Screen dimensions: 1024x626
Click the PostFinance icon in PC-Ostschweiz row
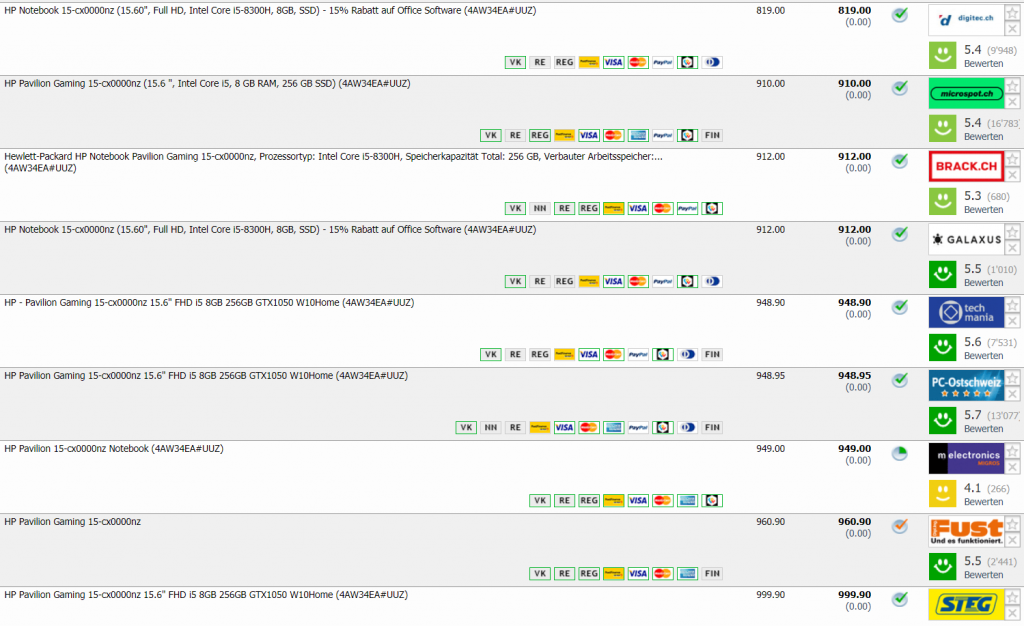click(539, 428)
